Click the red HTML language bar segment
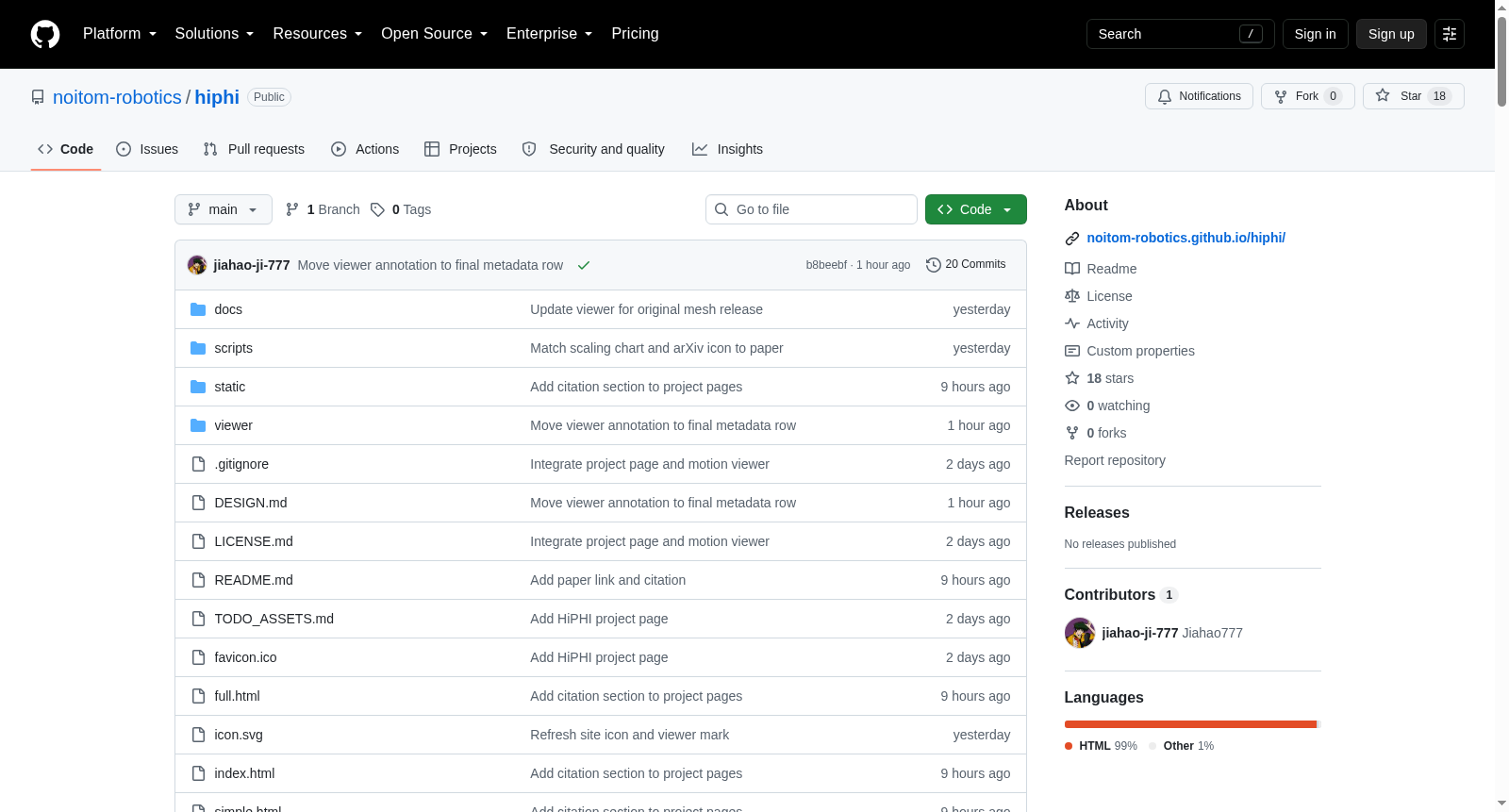The image size is (1509, 812). [1190, 724]
